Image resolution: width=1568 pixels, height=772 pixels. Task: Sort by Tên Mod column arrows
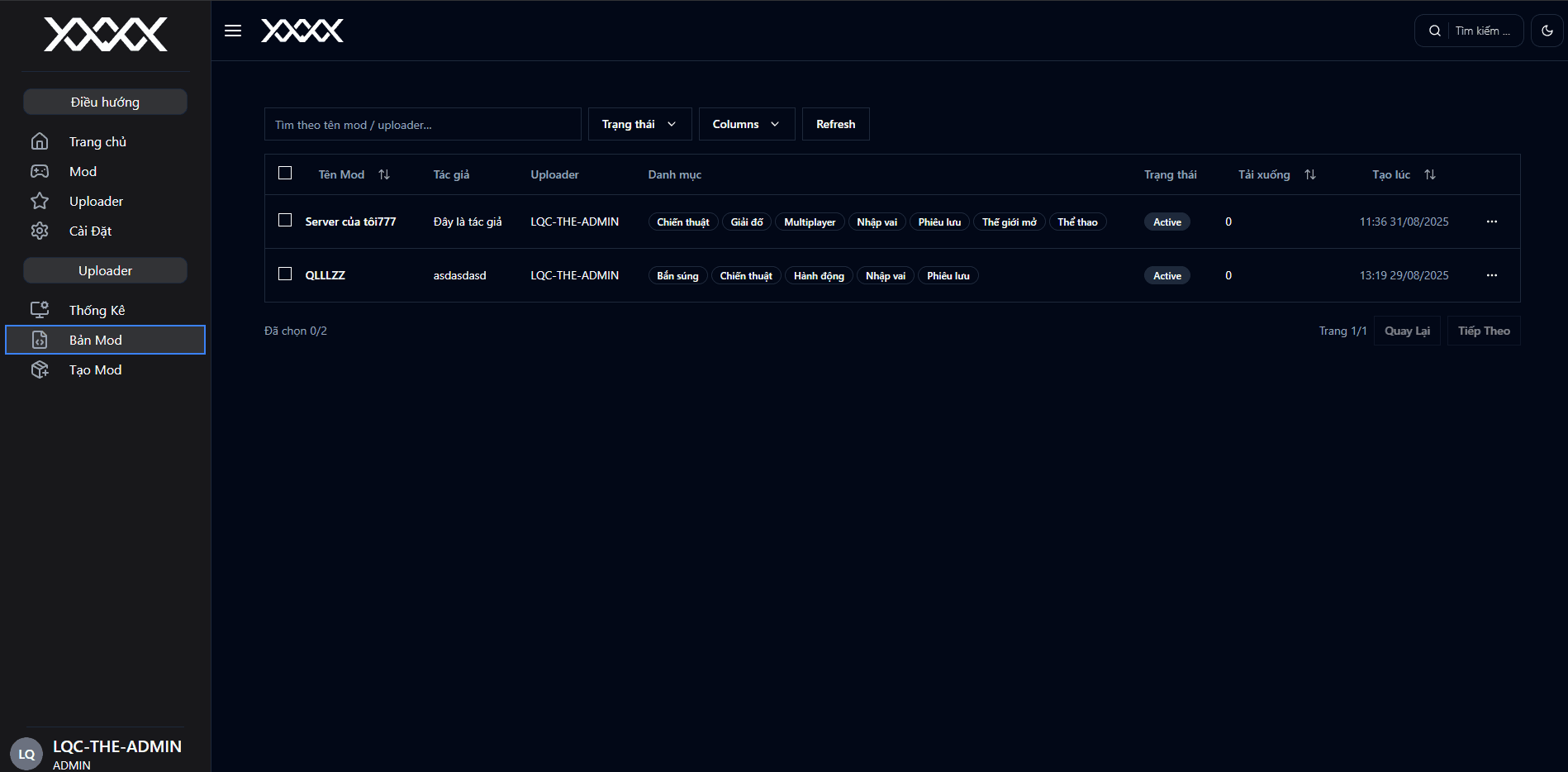point(384,174)
